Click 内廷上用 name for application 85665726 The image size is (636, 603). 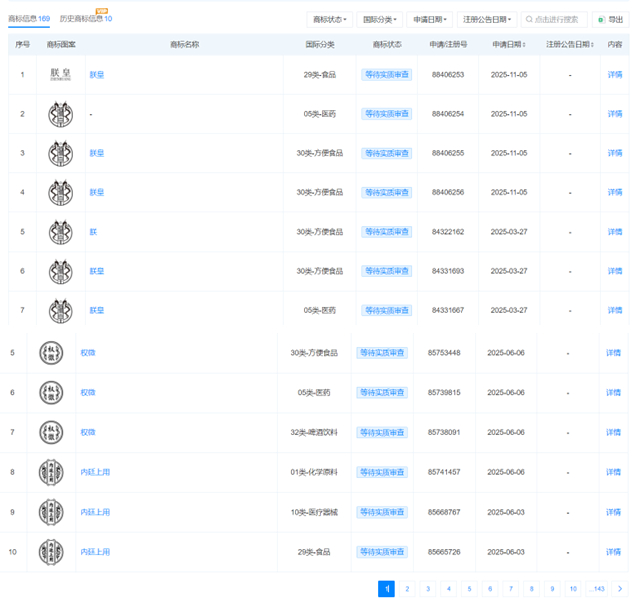click(95, 552)
